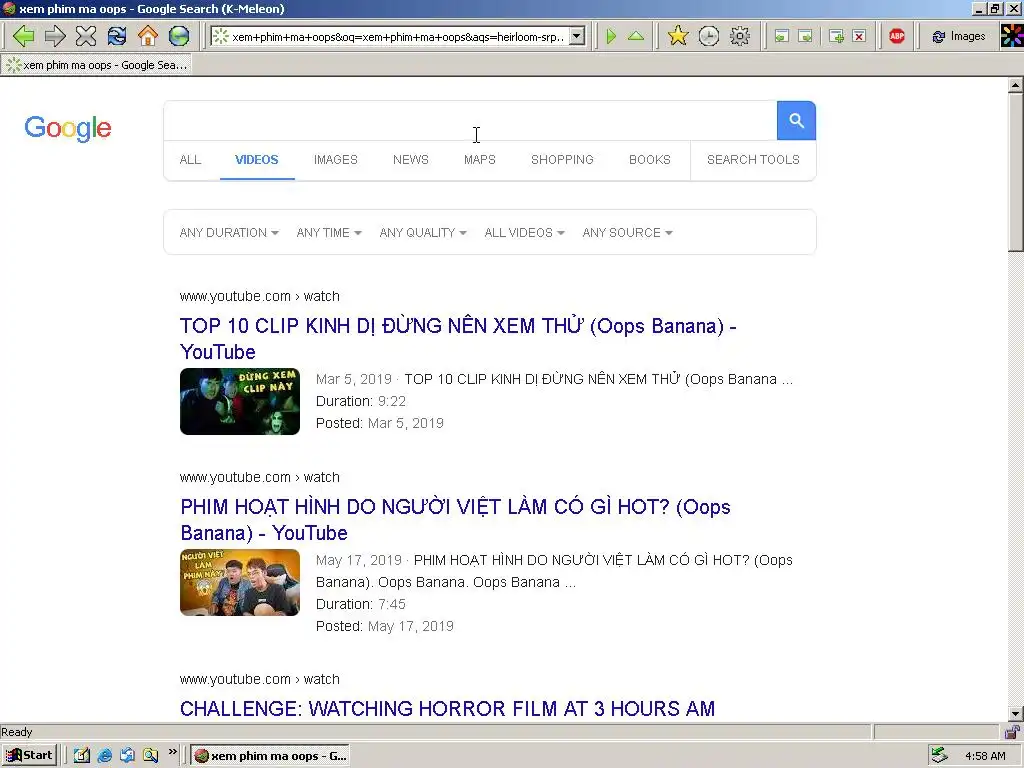This screenshot has height=768, width=1024.
Task: Open the Windows Start menu
Action: click(x=29, y=756)
